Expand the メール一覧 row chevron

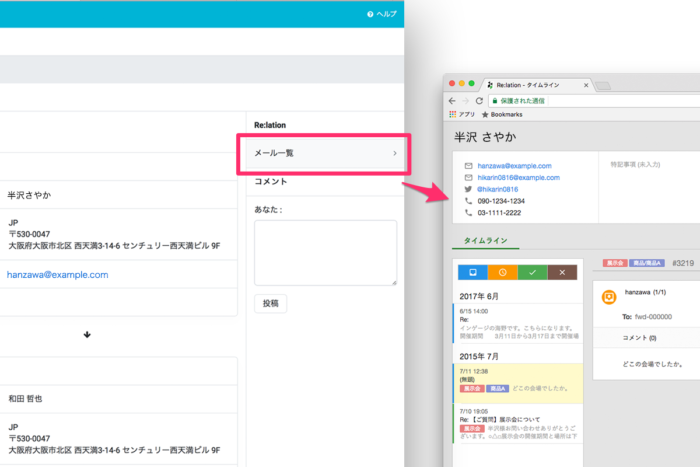point(395,153)
